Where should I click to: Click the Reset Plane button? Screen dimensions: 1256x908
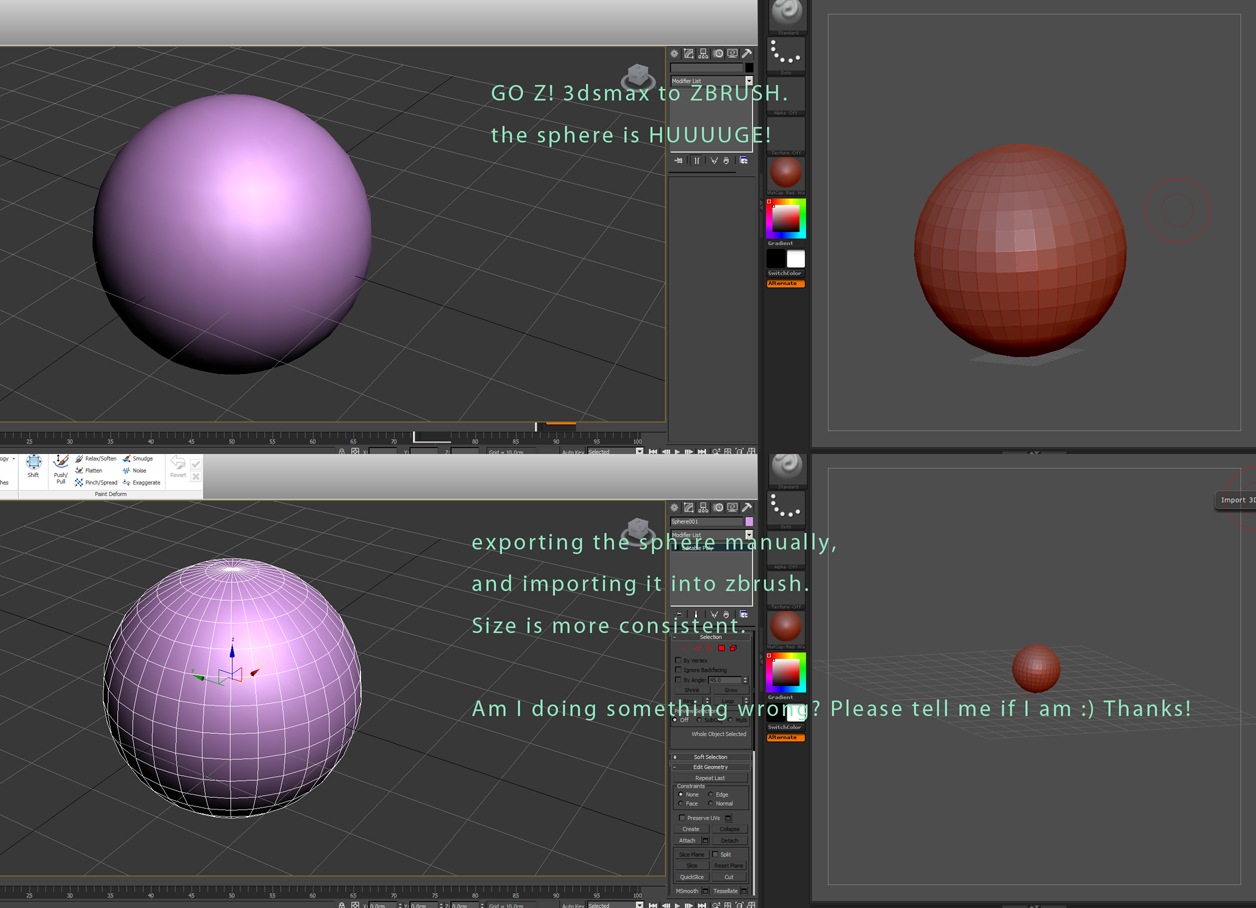pyautogui.click(x=729, y=866)
